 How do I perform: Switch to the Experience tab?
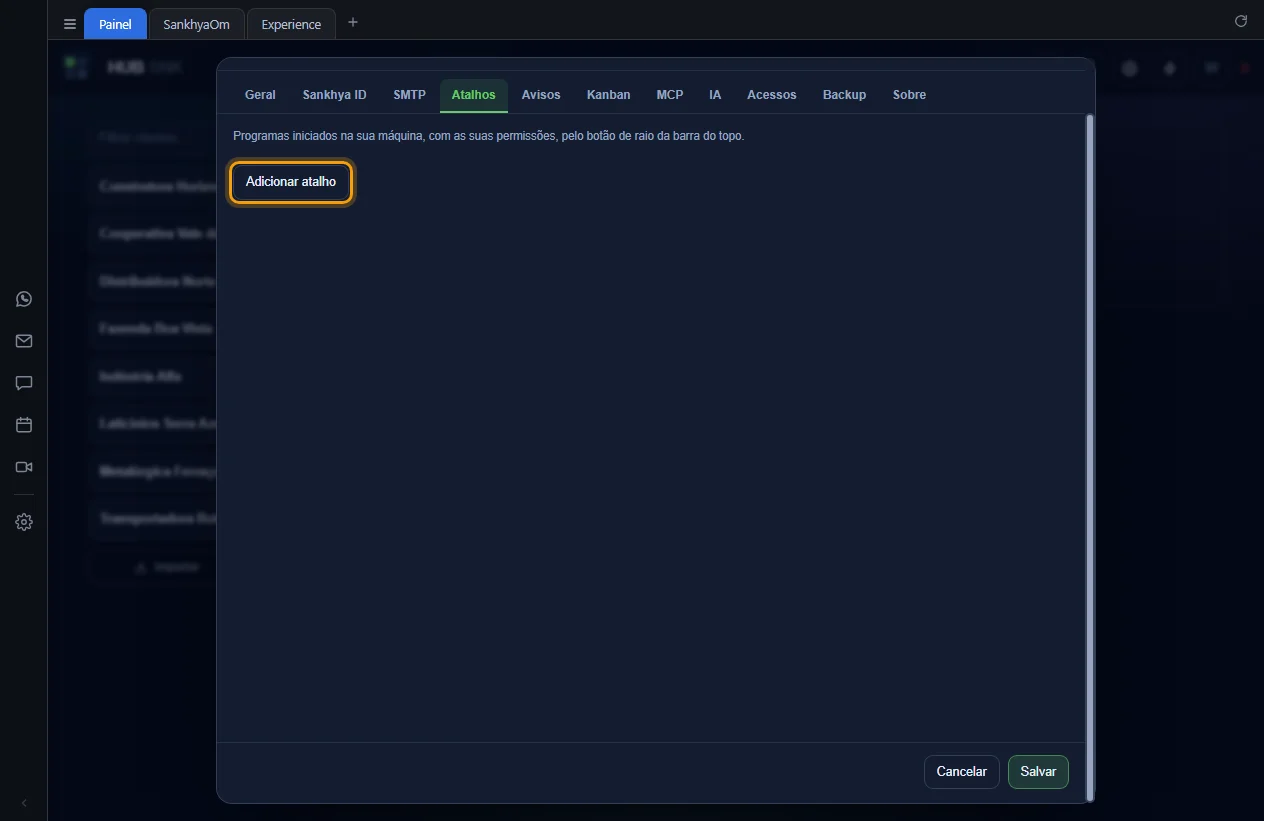(291, 24)
